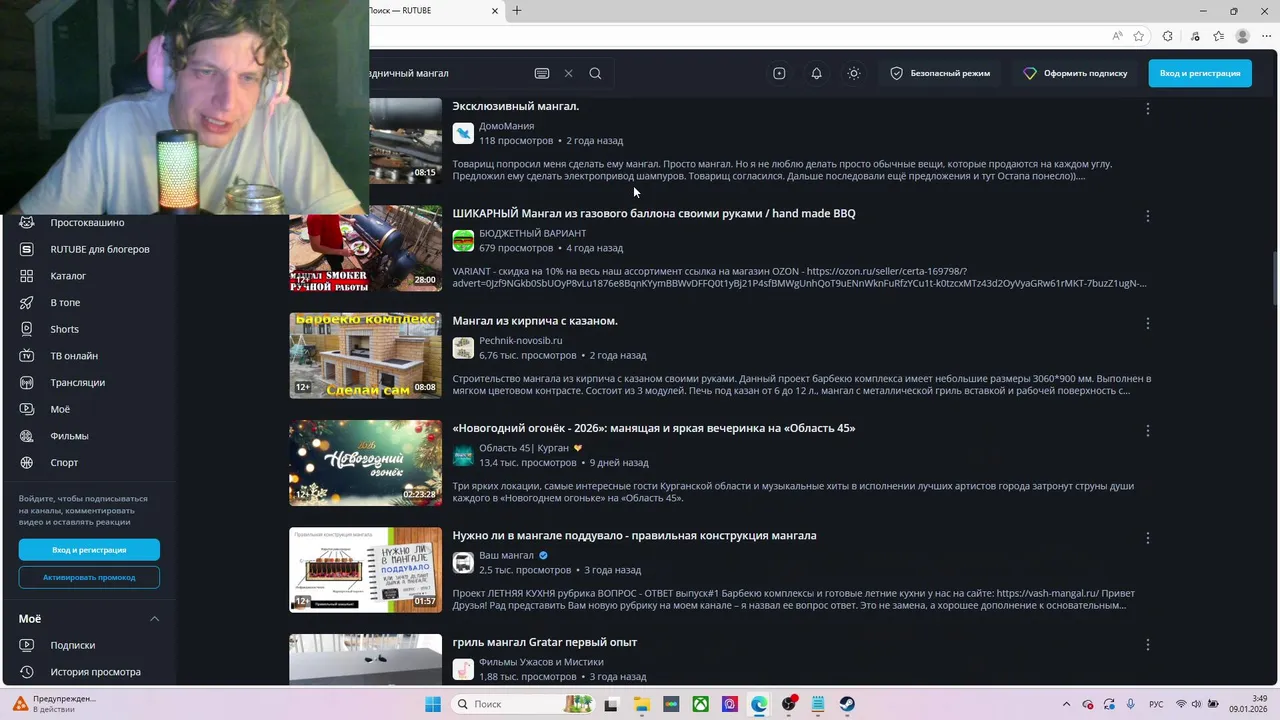Open options menu for Новогодний огонёк video
This screenshot has width=1280, height=720.
point(1147,430)
